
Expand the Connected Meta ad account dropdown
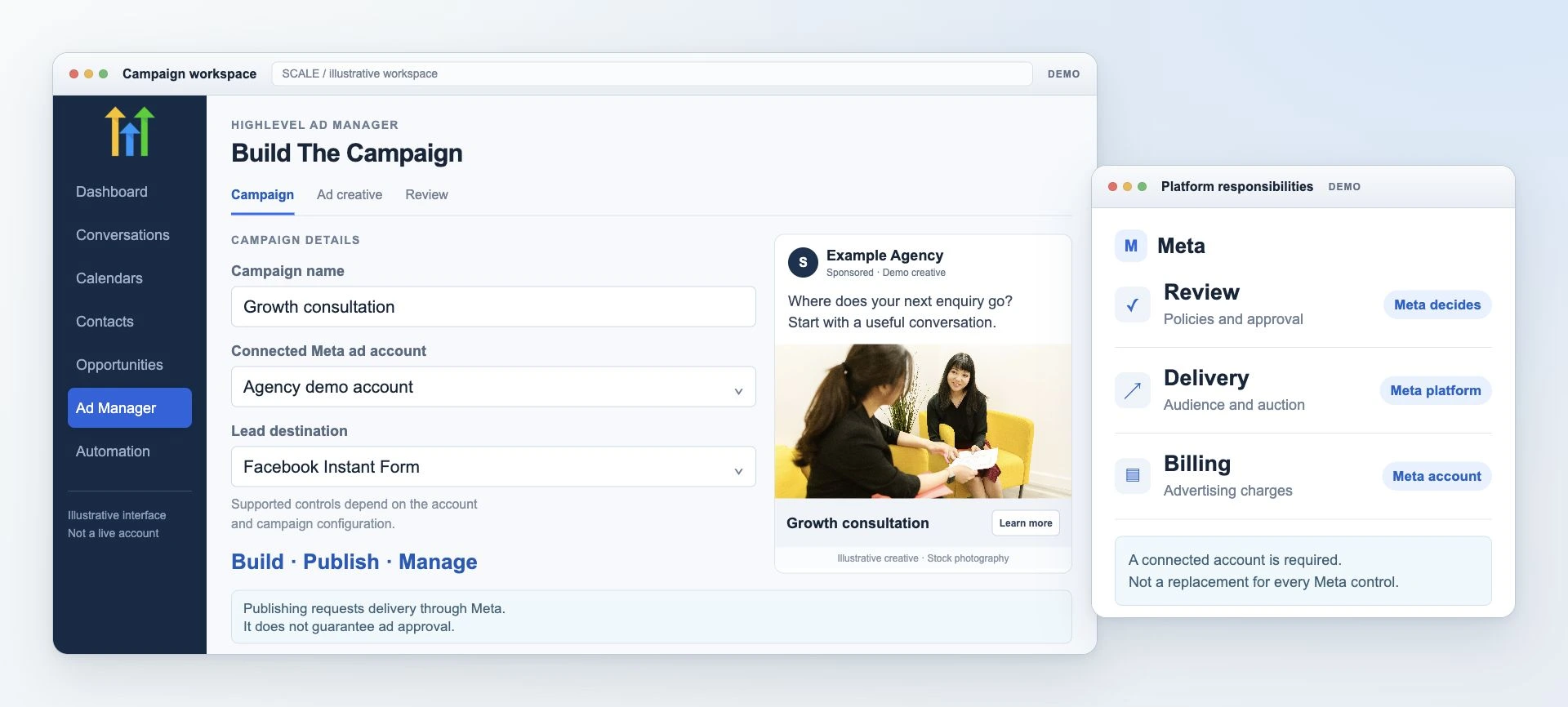pyautogui.click(x=493, y=387)
